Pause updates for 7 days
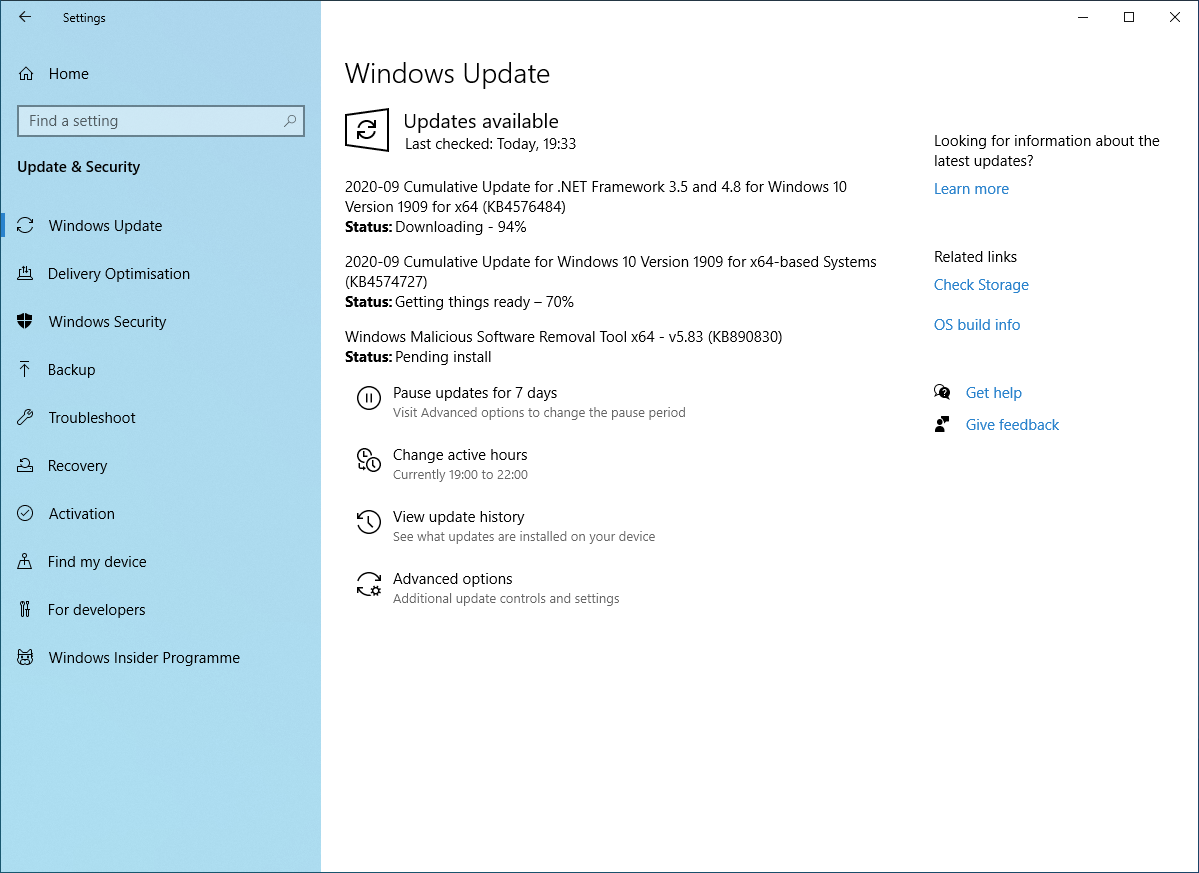This screenshot has height=873, width=1199. click(475, 392)
